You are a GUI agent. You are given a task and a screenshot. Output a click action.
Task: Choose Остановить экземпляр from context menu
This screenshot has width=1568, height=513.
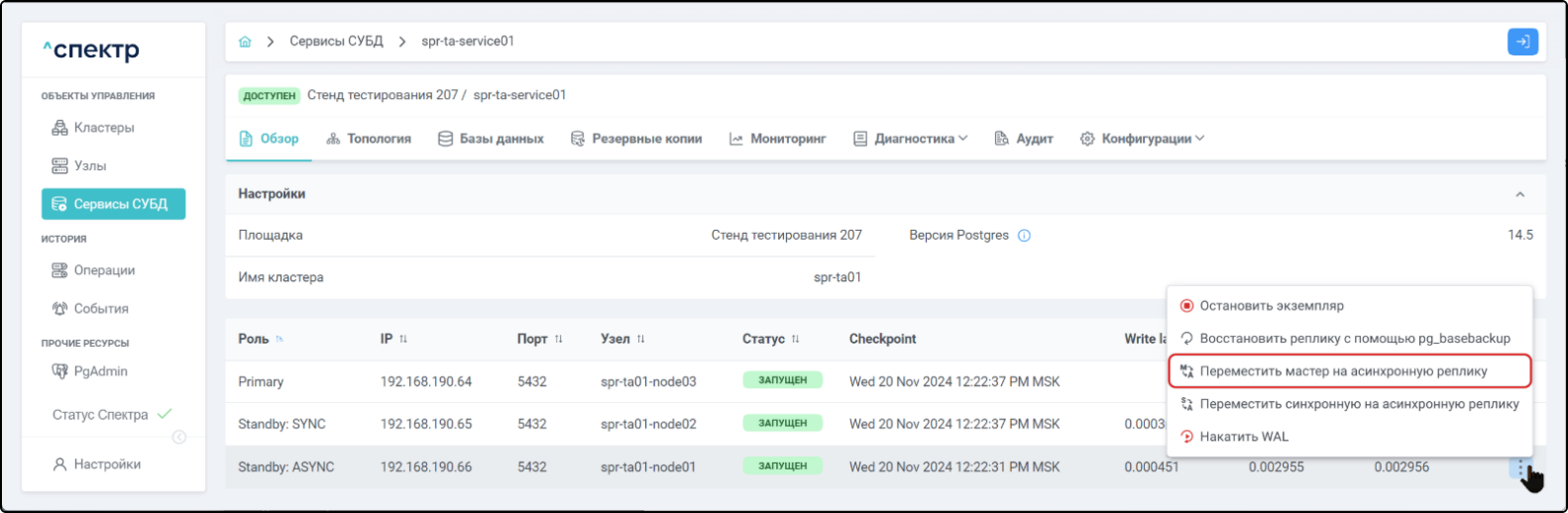tap(1271, 306)
